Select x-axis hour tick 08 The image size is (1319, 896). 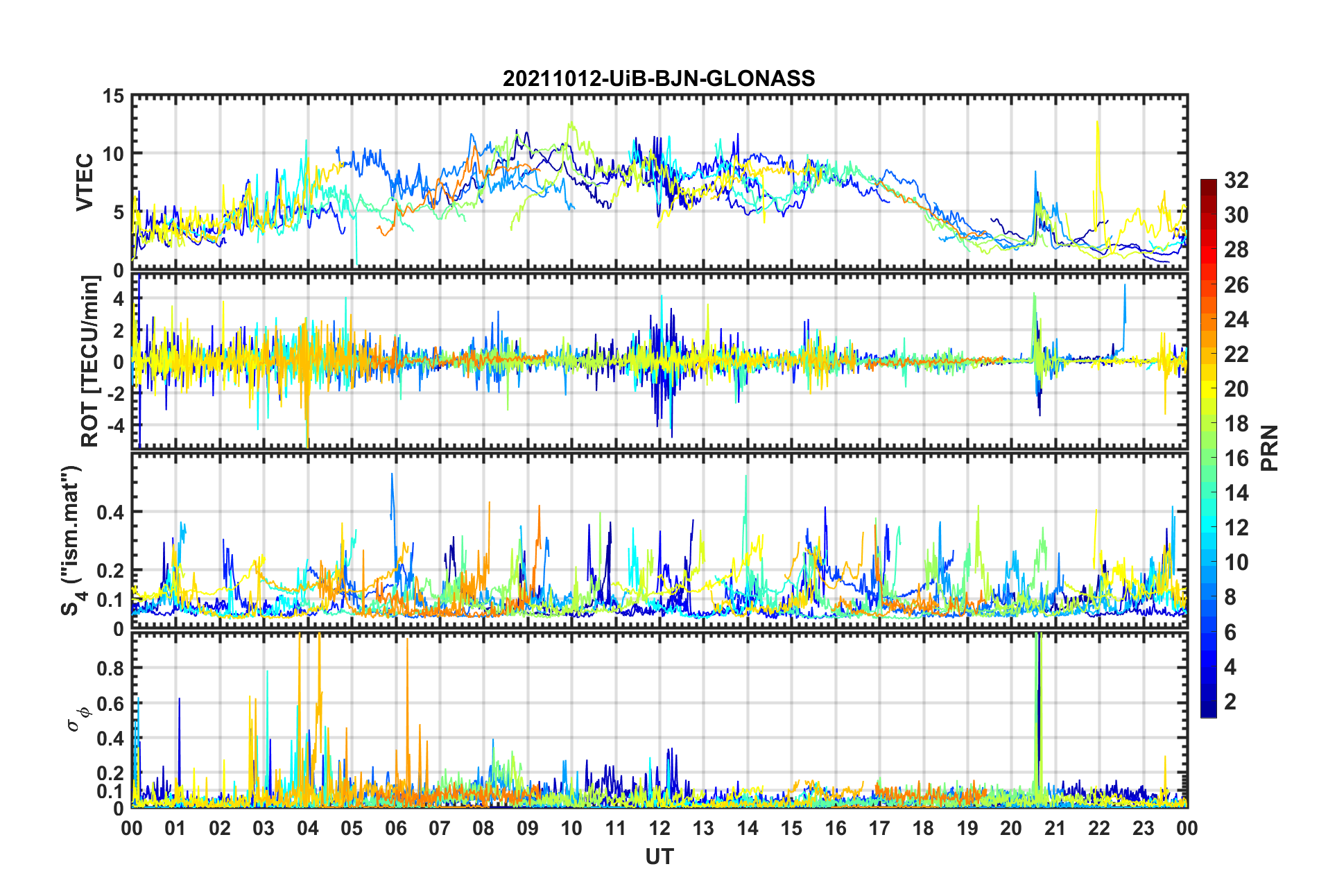pos(483,828)
